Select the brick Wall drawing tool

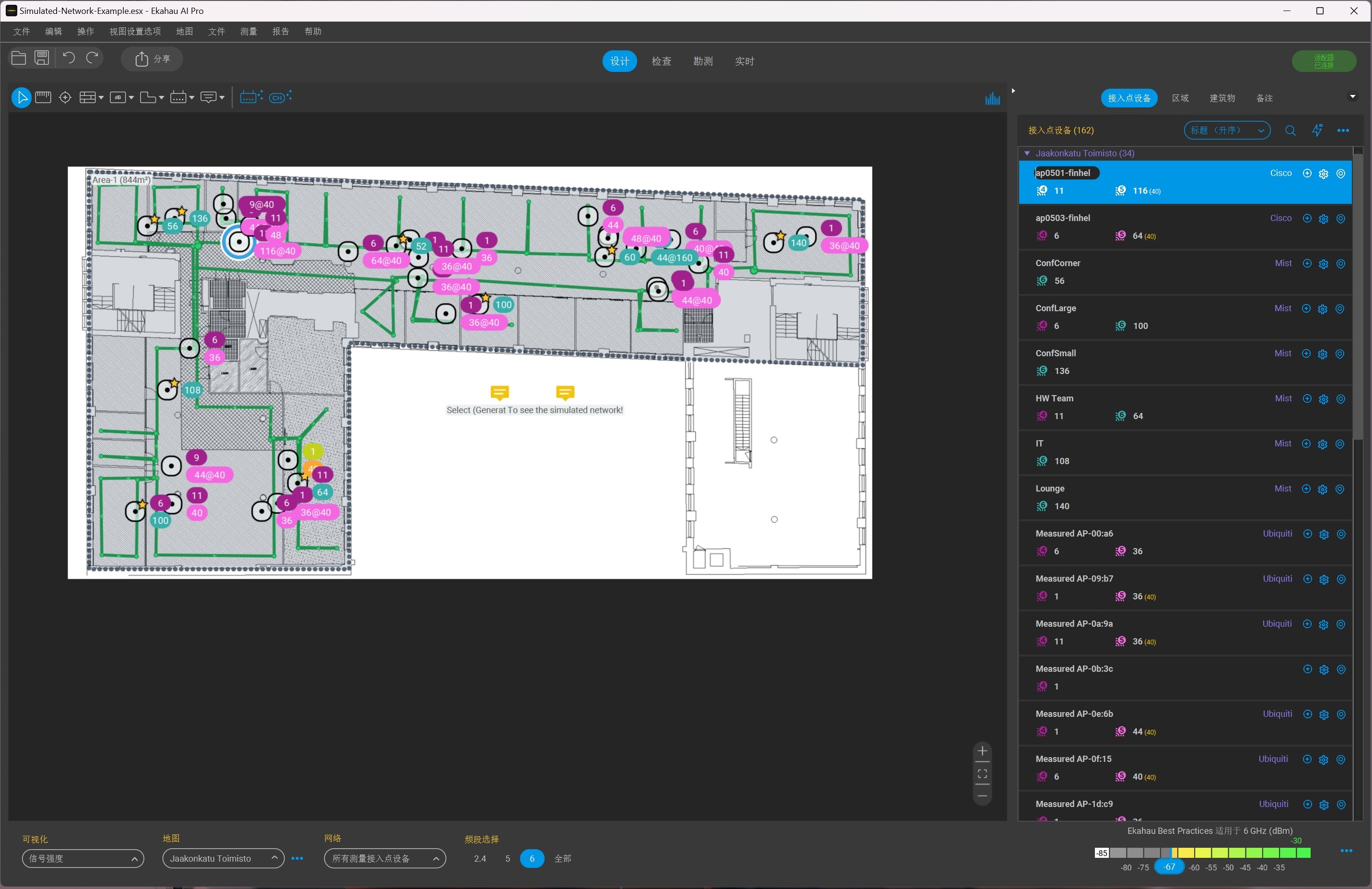[x=87, y=97]
